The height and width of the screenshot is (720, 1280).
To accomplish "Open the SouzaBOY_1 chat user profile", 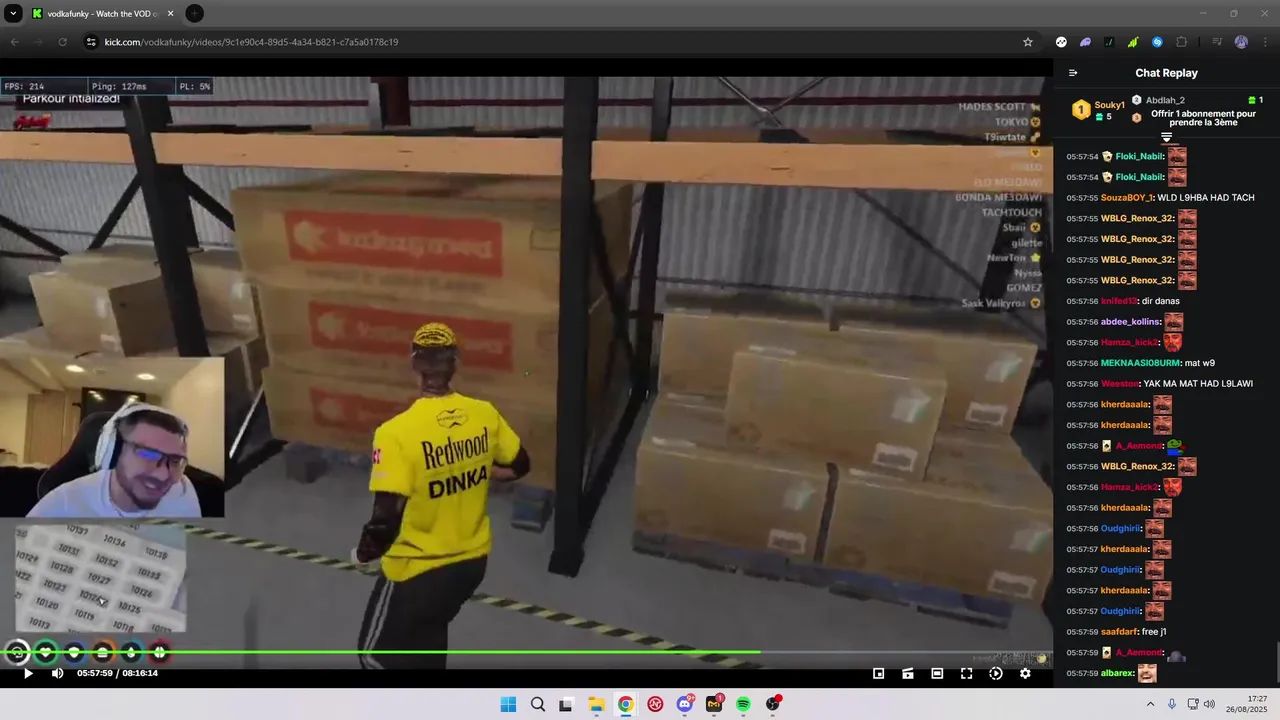I will (1126, 198).
